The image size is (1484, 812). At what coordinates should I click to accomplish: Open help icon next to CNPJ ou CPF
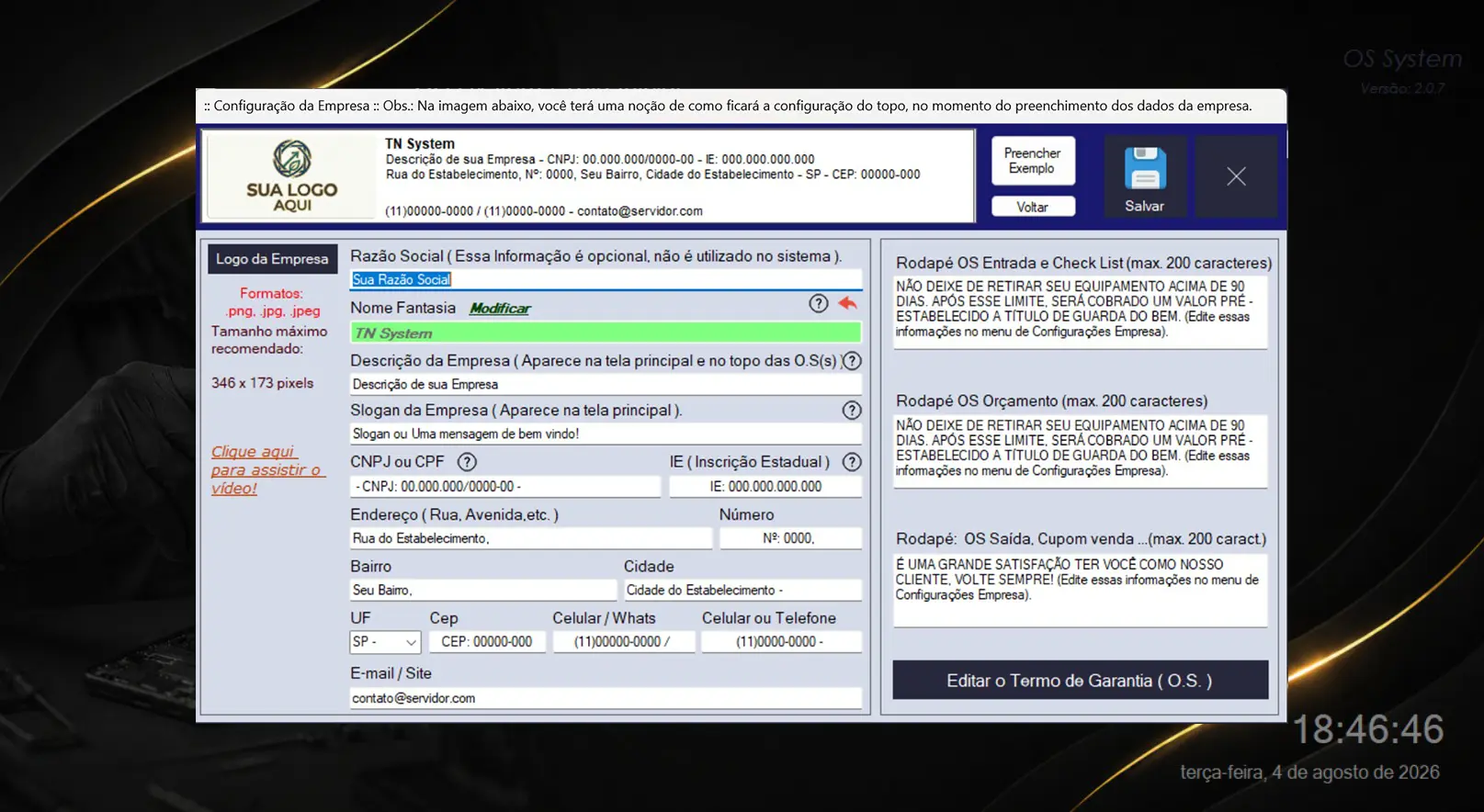(467, 462)
